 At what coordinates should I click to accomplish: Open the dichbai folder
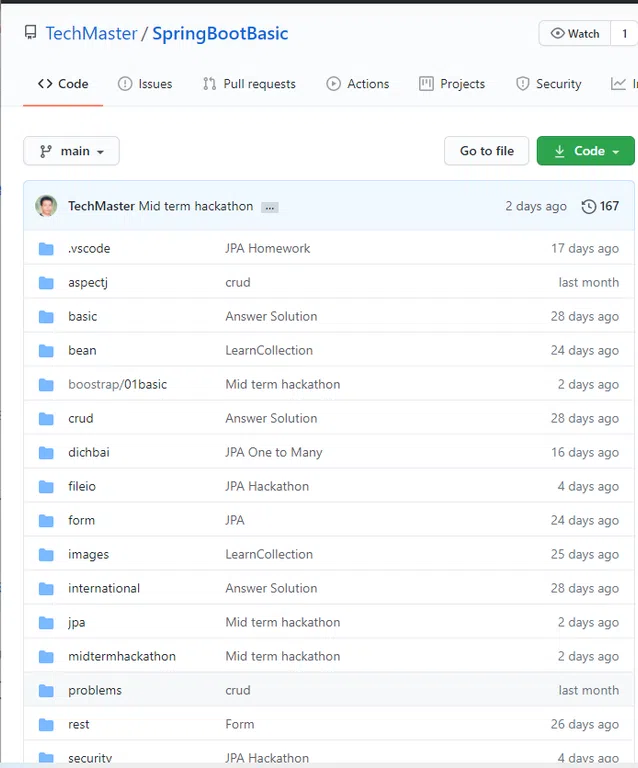89,452
